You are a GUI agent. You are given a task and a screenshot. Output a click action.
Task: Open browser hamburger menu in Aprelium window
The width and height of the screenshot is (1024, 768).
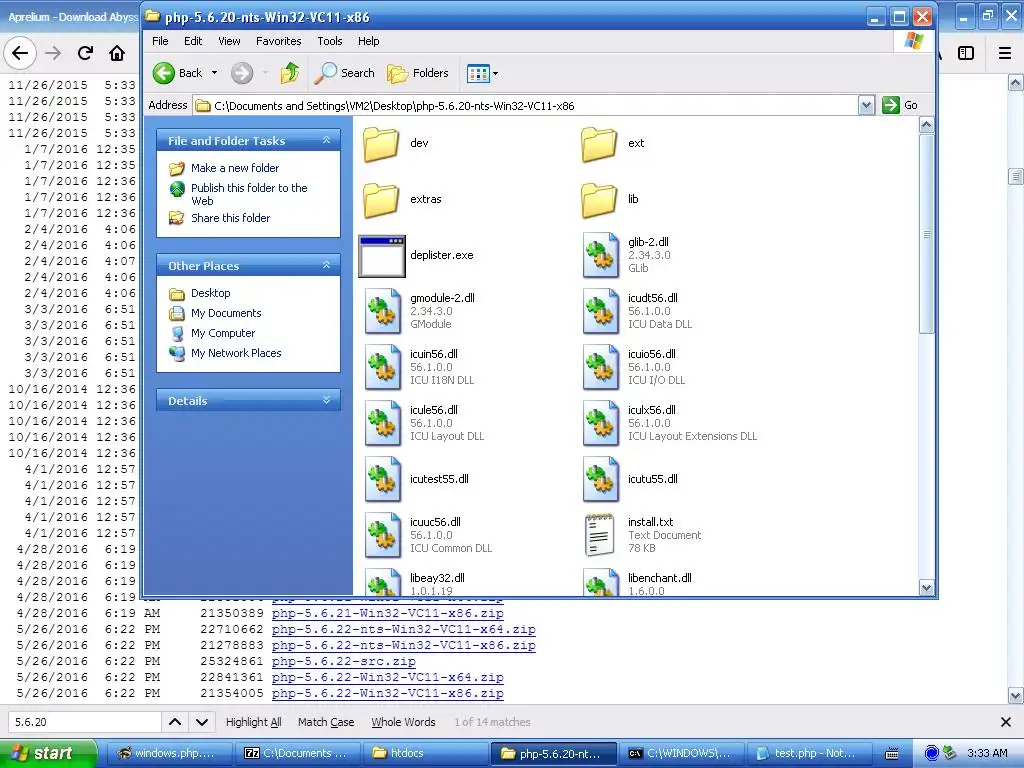[x=1005, y=53]
